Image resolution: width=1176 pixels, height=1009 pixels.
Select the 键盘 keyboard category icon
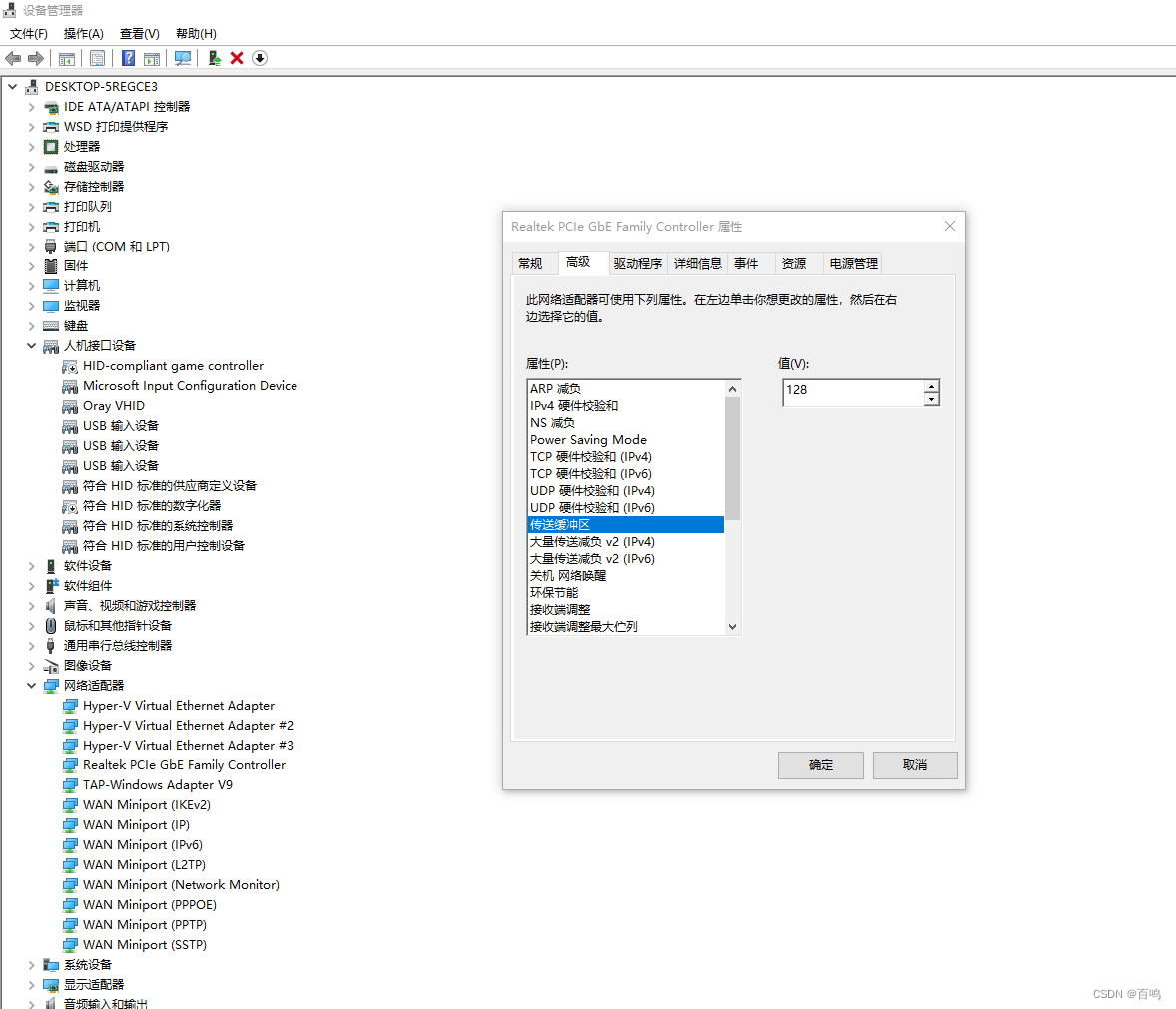(x=50, y=326)
